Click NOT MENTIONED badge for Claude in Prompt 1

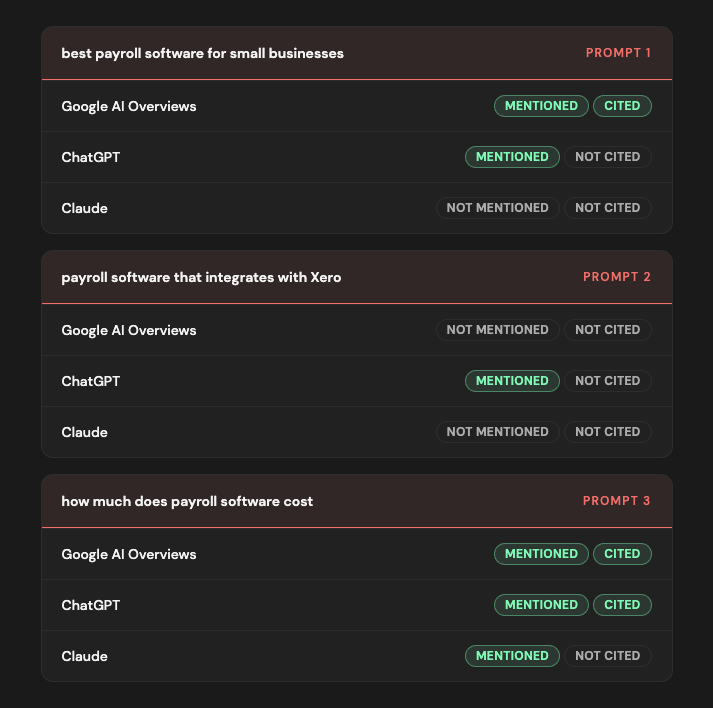coord(497,208)
